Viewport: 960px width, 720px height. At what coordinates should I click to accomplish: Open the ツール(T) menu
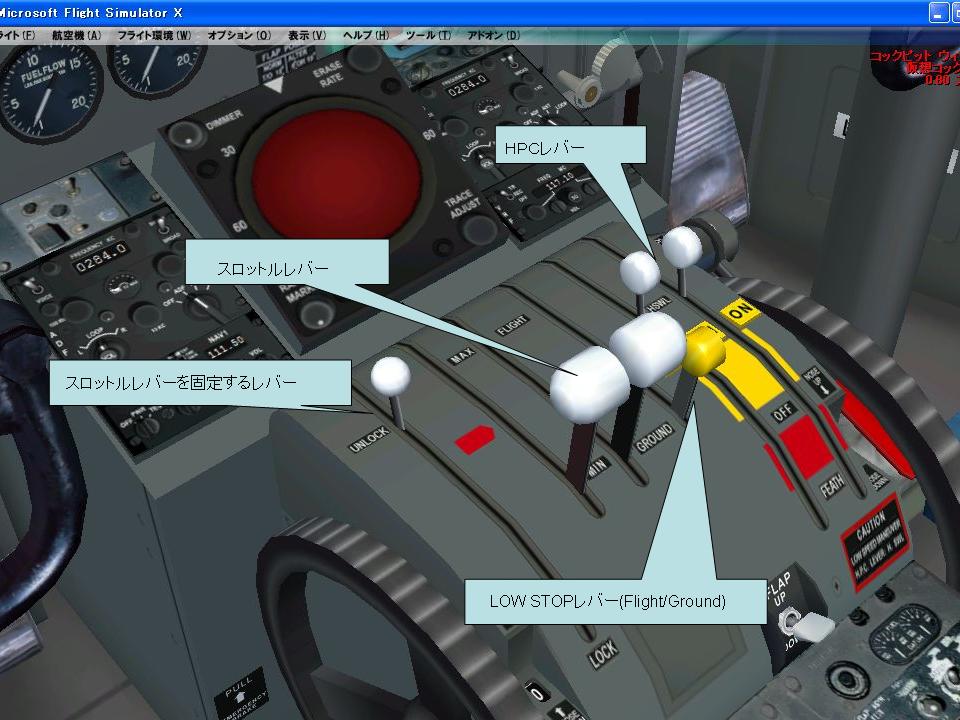[429, 36]
